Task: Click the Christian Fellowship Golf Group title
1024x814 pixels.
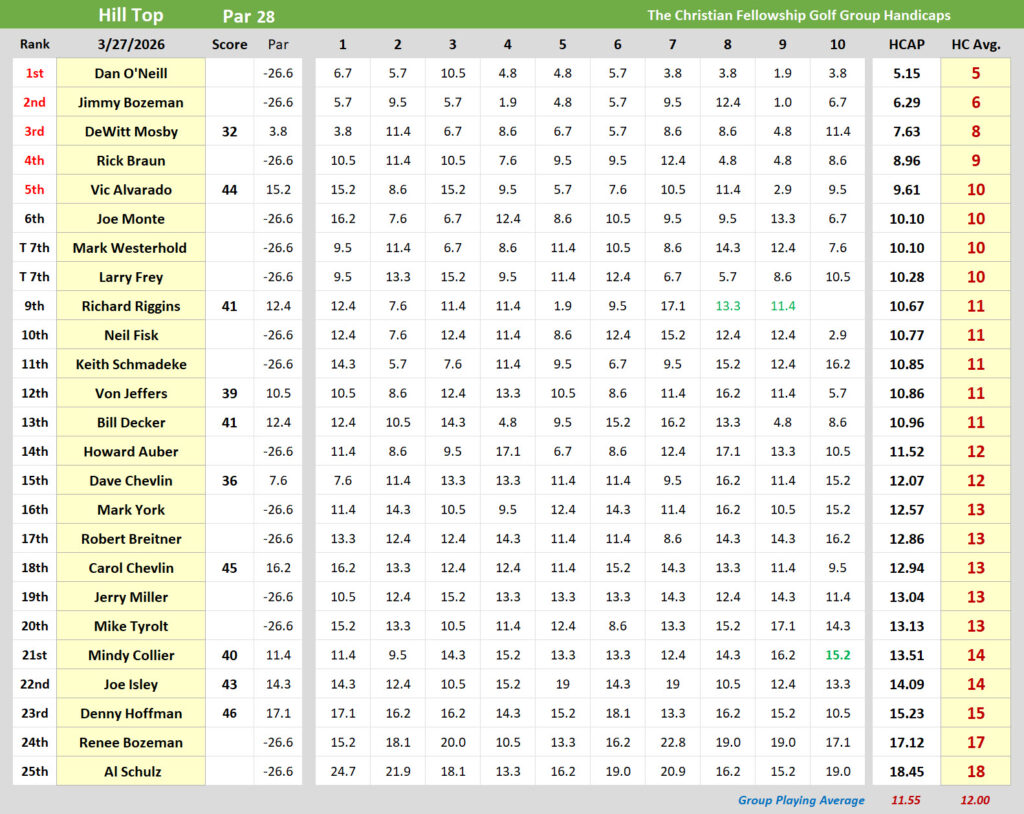Action: [x=798, y=15]
